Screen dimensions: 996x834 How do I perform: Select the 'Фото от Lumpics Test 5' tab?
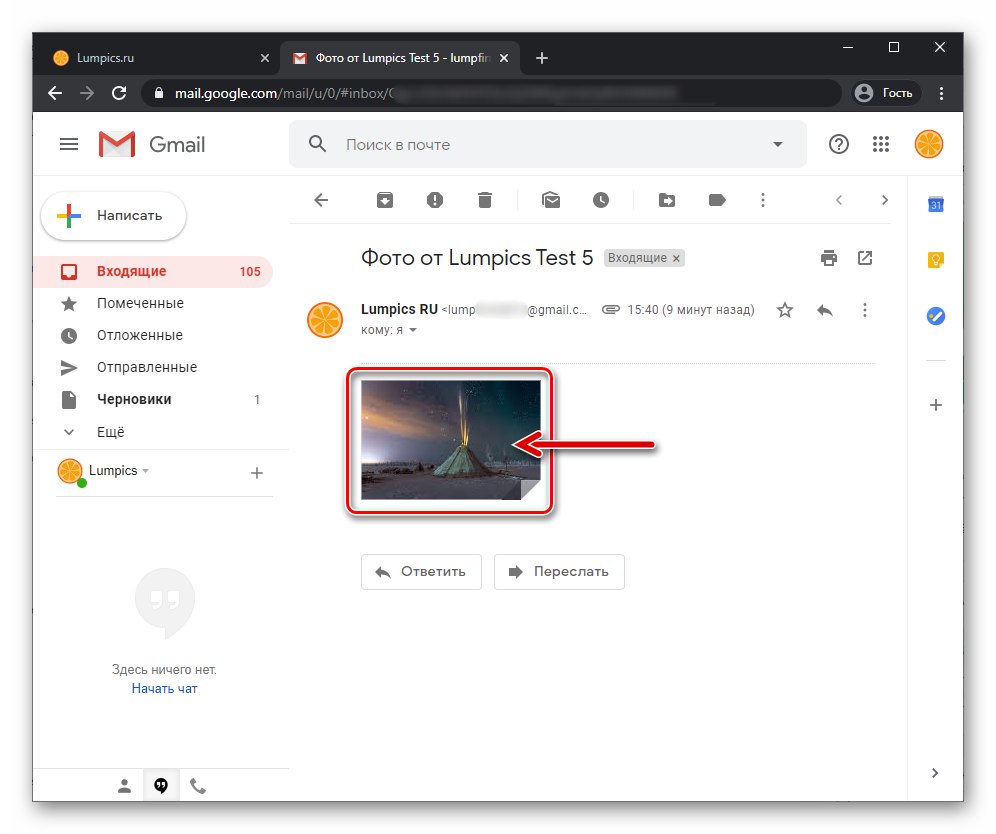click(x=400, y=58)
